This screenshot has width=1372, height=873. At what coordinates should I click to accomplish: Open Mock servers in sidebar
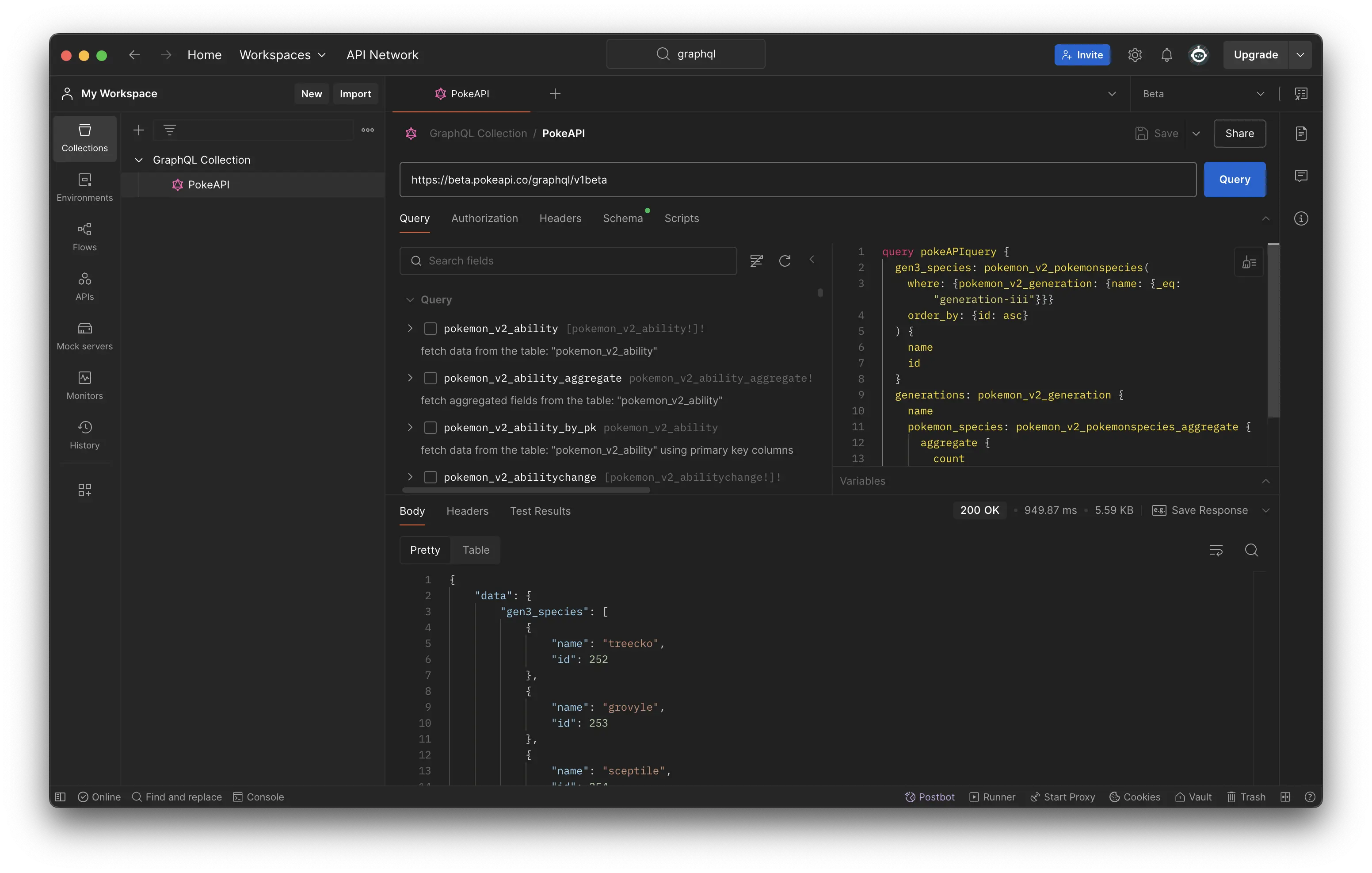pyautogui.click(x=84, y=336)
